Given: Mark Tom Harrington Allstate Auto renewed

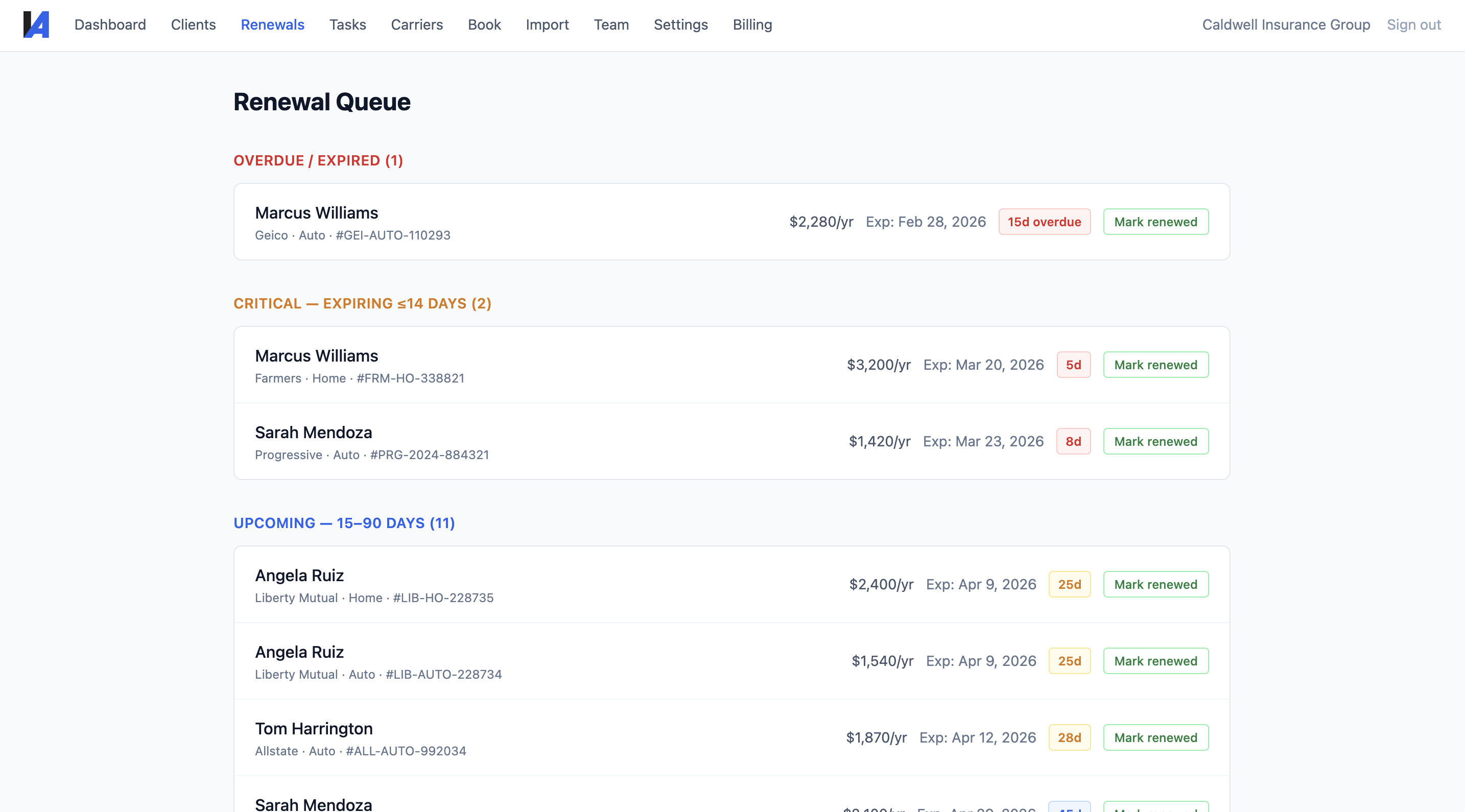Looking at the screenshot, I should tap(1155, 737).
